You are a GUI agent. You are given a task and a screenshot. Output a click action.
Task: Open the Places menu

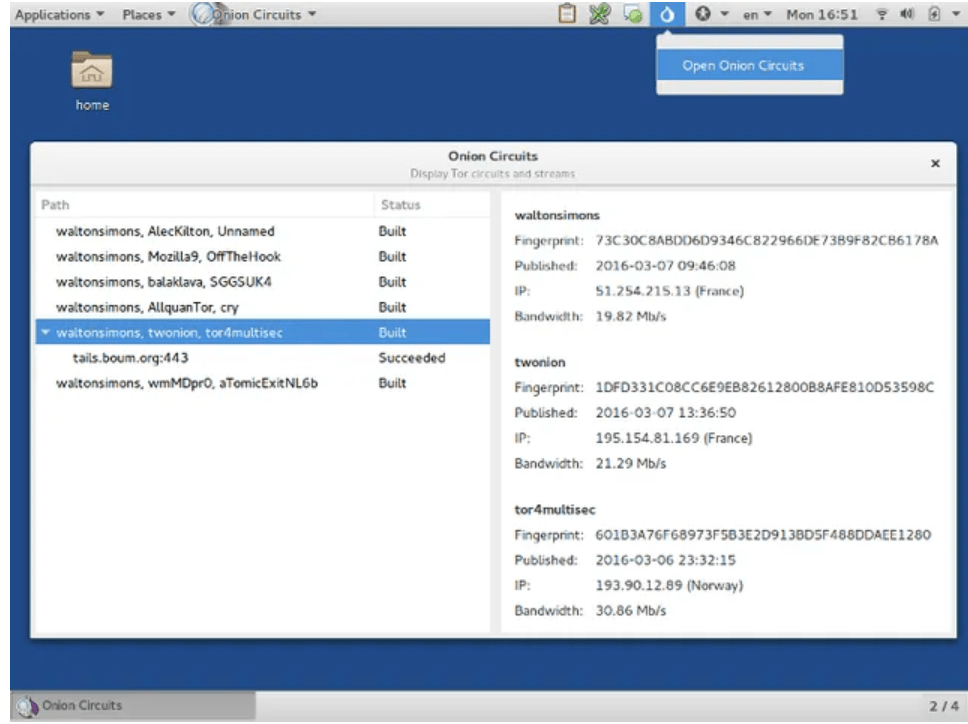tap(149, 14)
